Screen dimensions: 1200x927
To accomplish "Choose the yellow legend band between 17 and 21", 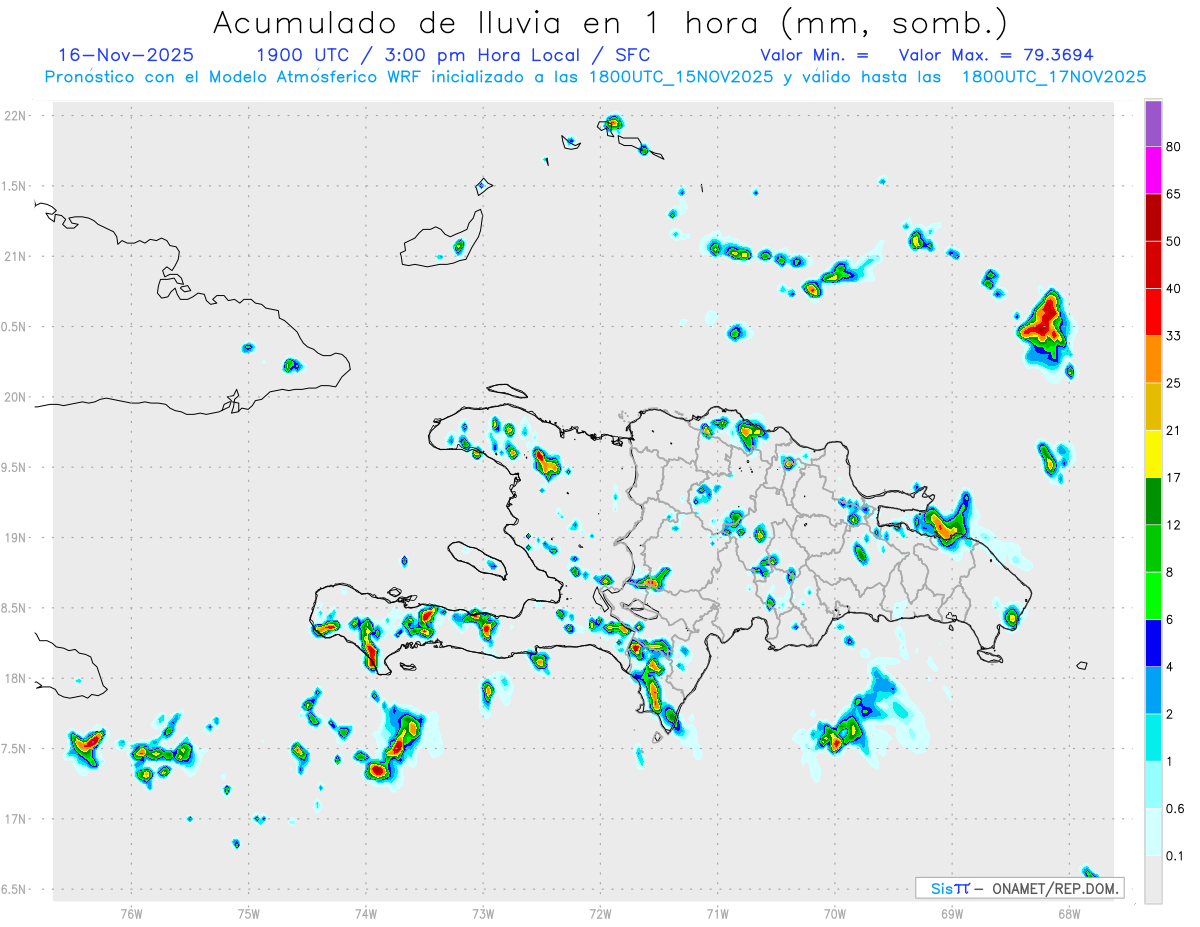I will click(x=1153, y=454).
